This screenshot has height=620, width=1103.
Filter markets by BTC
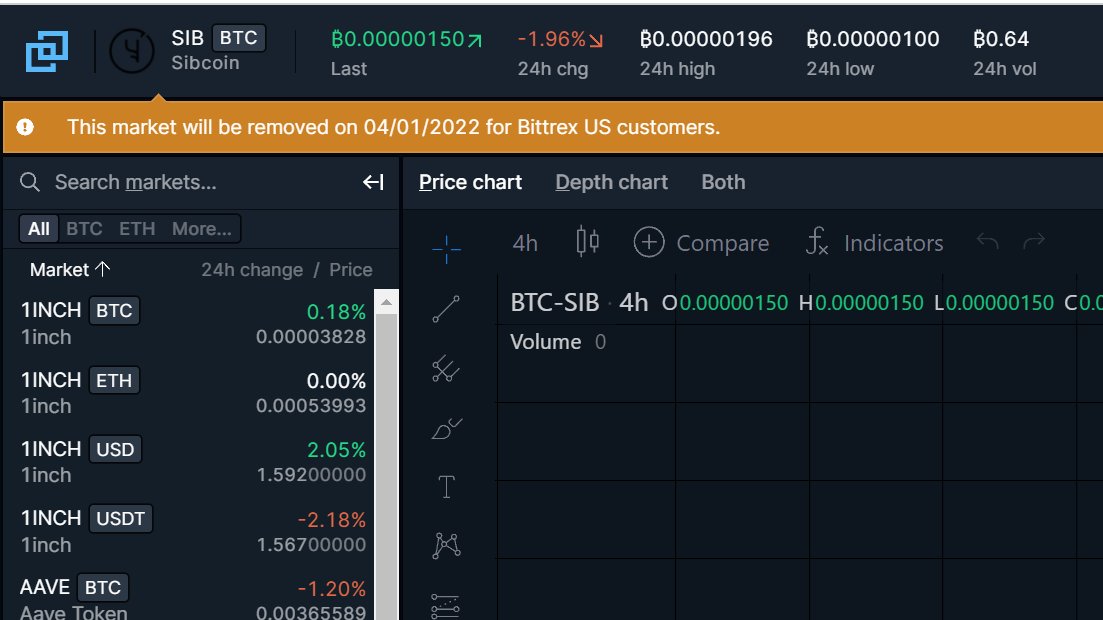(x=84, y=229)
